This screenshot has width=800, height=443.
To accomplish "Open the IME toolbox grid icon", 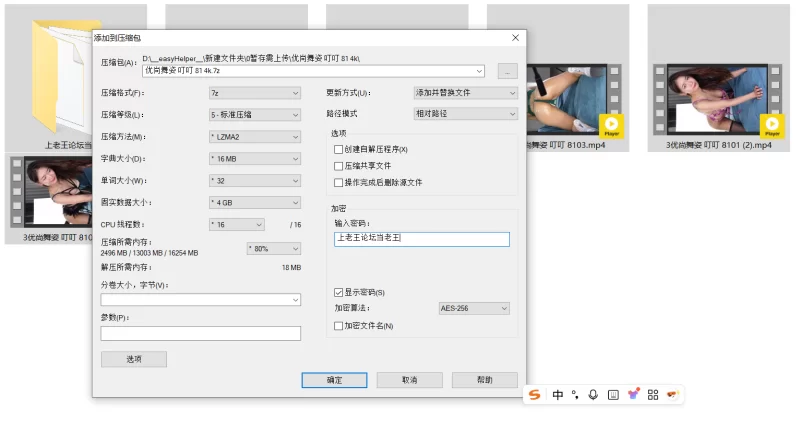I will coord(653,395).
